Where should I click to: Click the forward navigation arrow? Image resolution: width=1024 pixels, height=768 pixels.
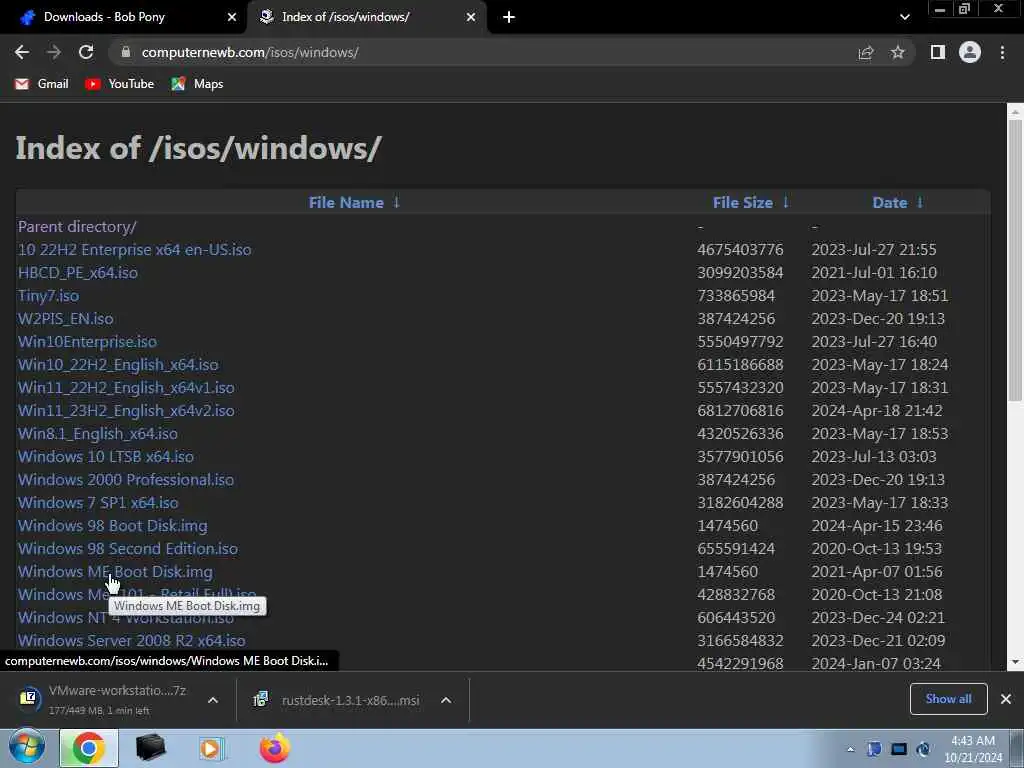pos(54,52)
